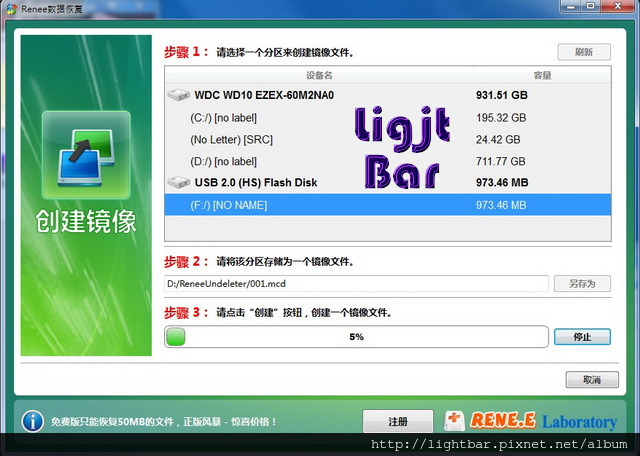
Task: Click the 容量 column header
Action: pos(542,76)
